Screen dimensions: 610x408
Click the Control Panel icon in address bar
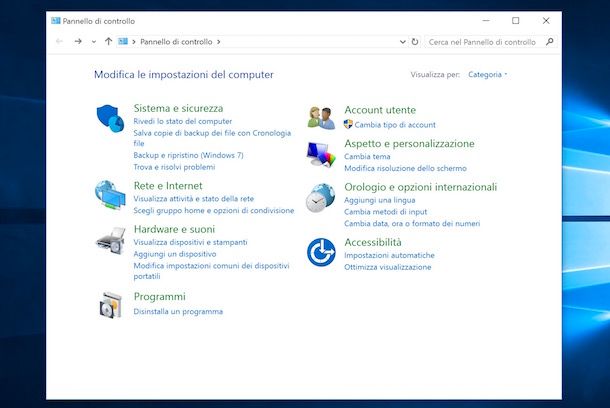coord(123,41)
